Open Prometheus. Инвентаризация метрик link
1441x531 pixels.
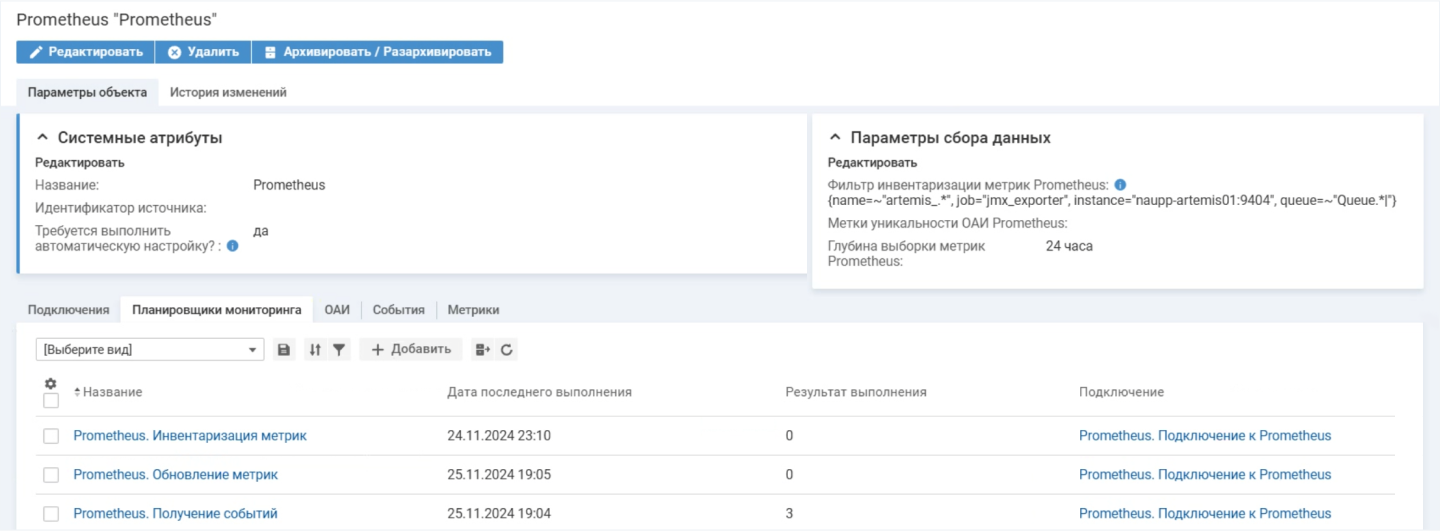(190, 436)
